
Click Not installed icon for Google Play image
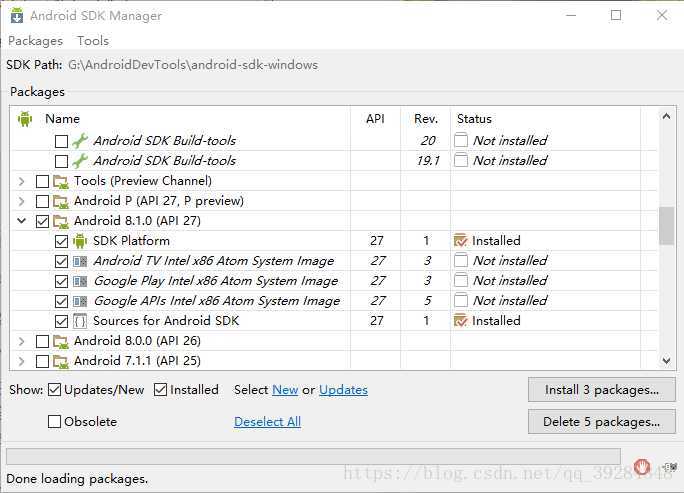point(461,281)
